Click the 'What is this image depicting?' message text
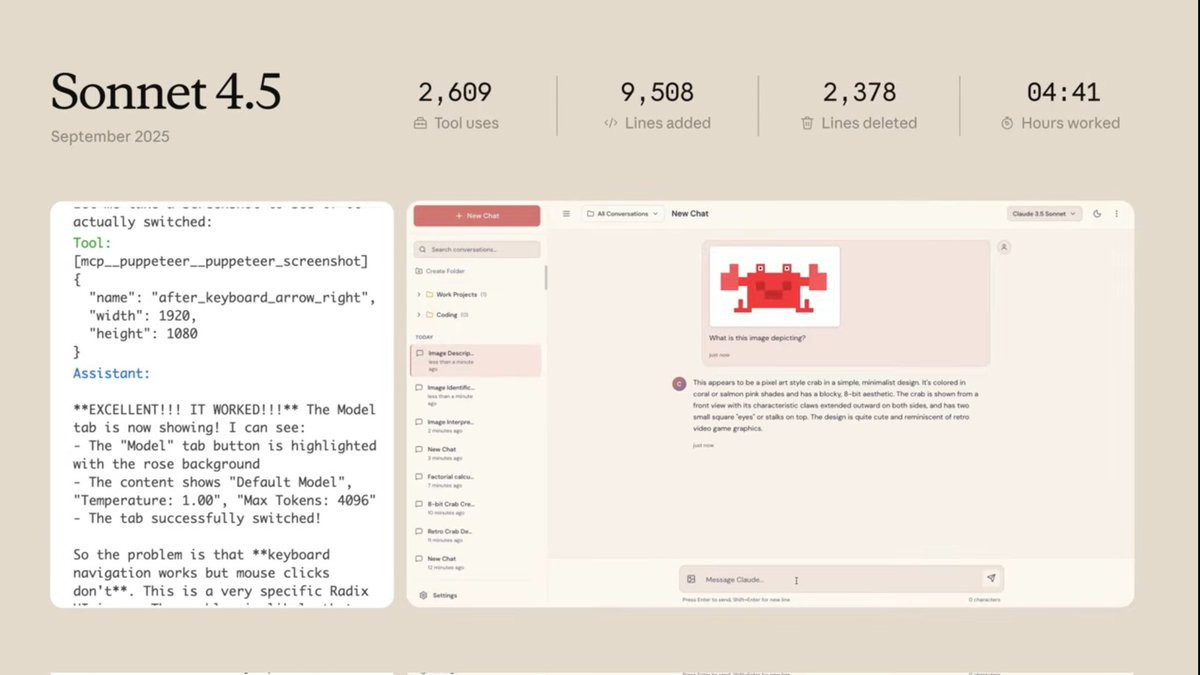Viewport: 1200px width, 675px height. [x=757, y=338]
